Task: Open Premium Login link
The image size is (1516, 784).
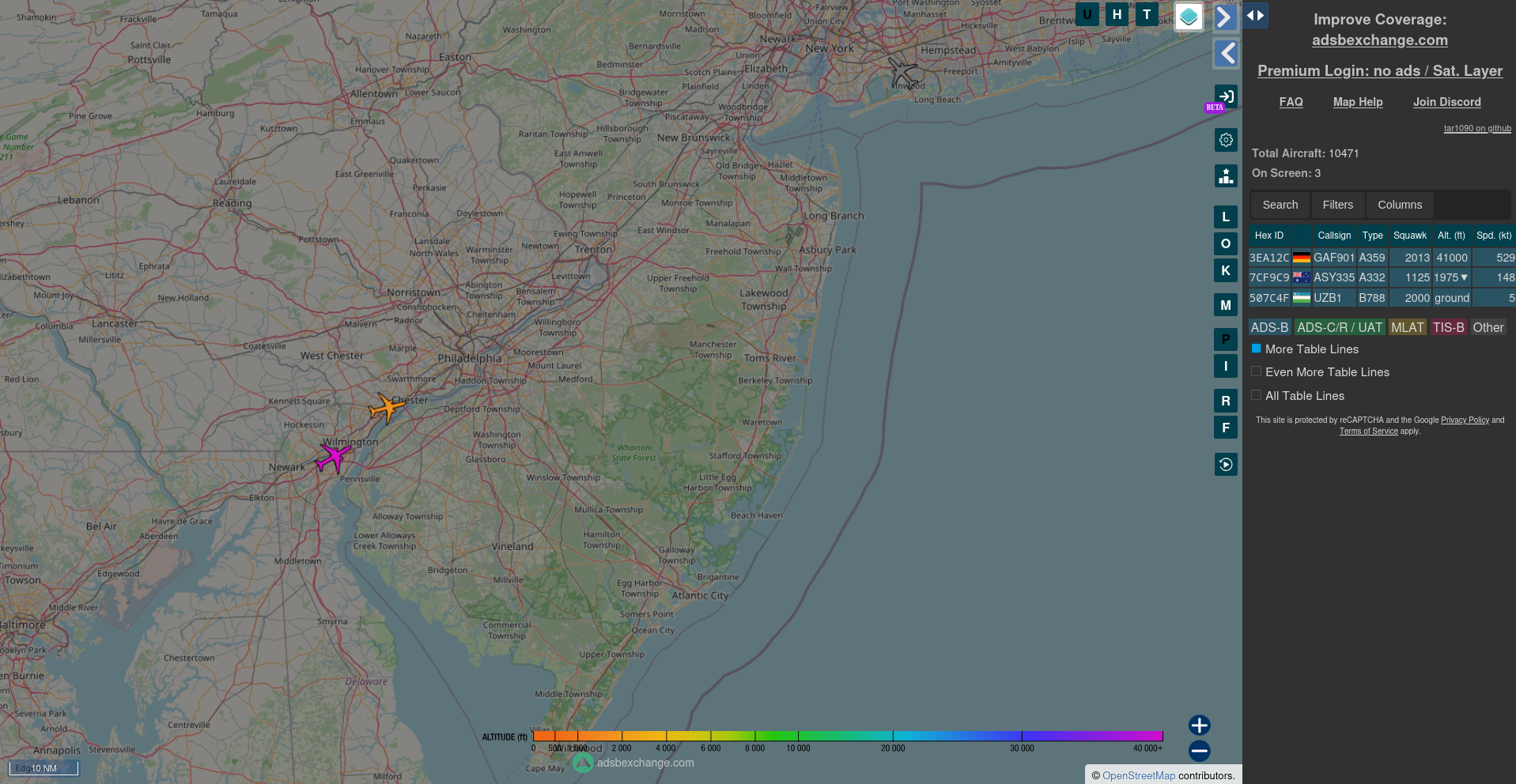Action: pos(1380,71)
